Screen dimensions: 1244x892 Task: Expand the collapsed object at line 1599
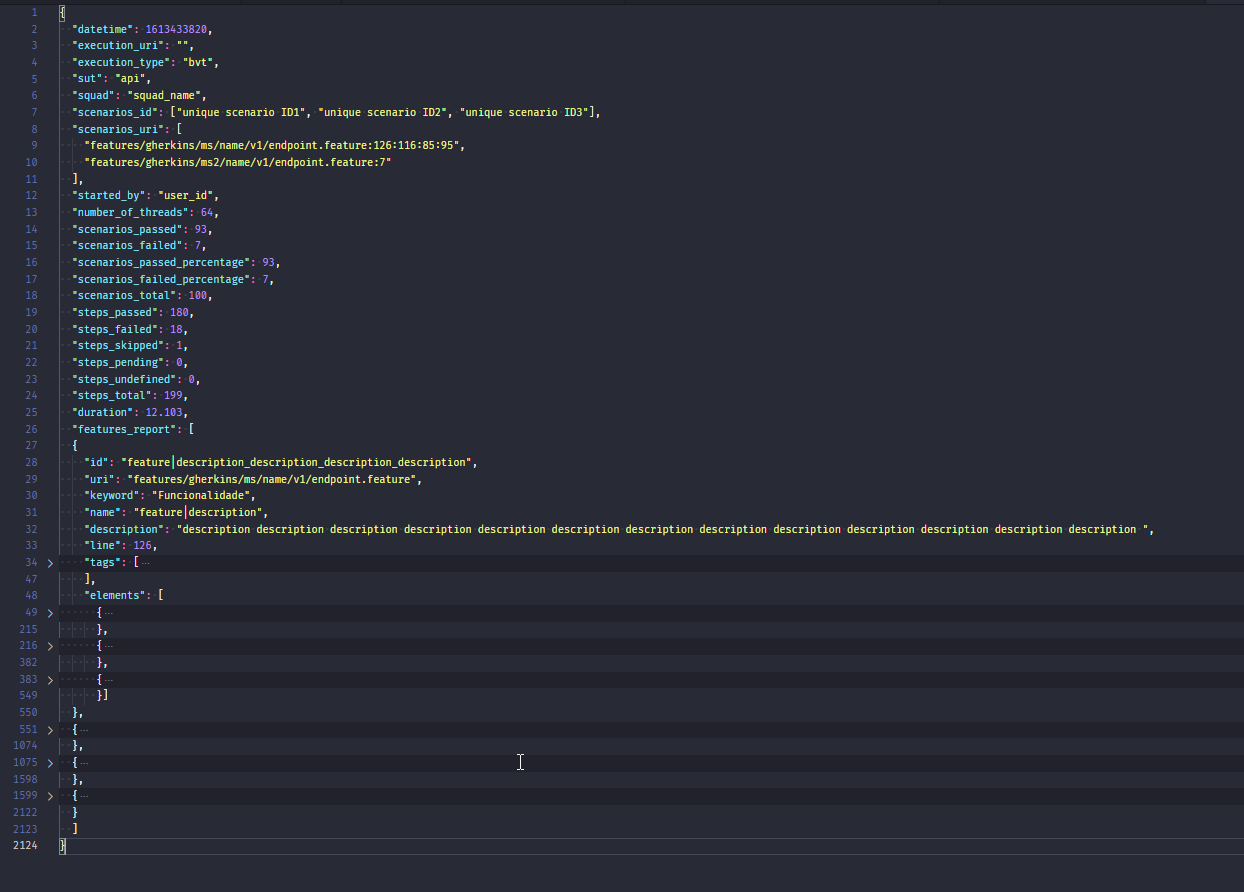[49, 795]
